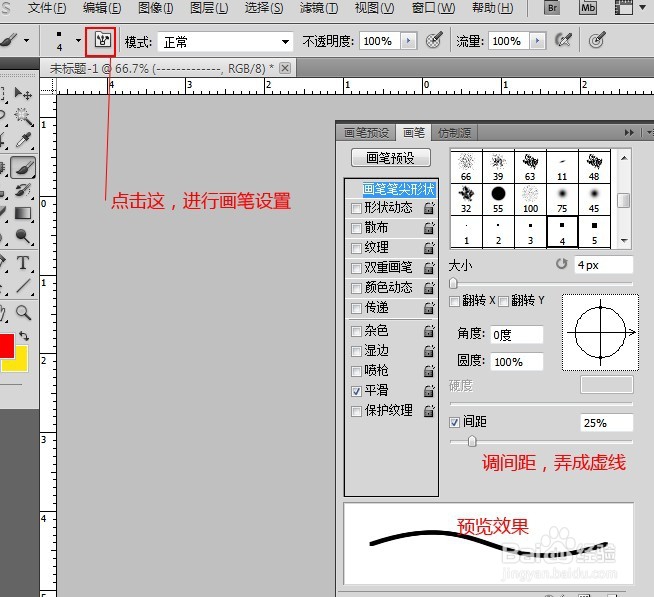
Task: Enable 颜色动态 checkbox
Action: (356, 288)
